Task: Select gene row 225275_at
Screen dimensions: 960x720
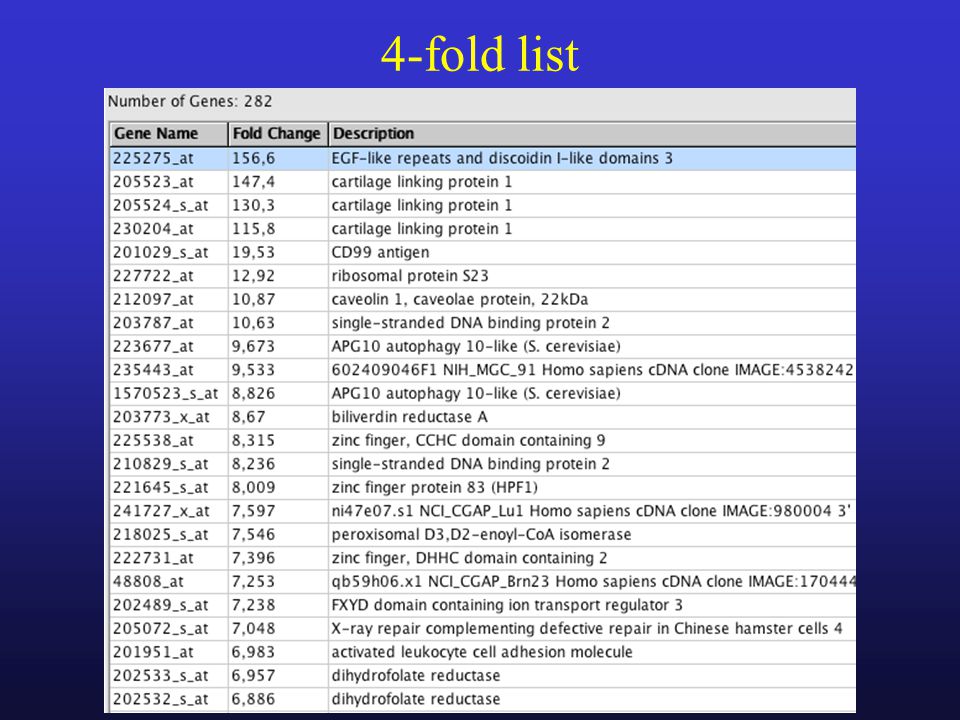Action: (x=483, y=159)
